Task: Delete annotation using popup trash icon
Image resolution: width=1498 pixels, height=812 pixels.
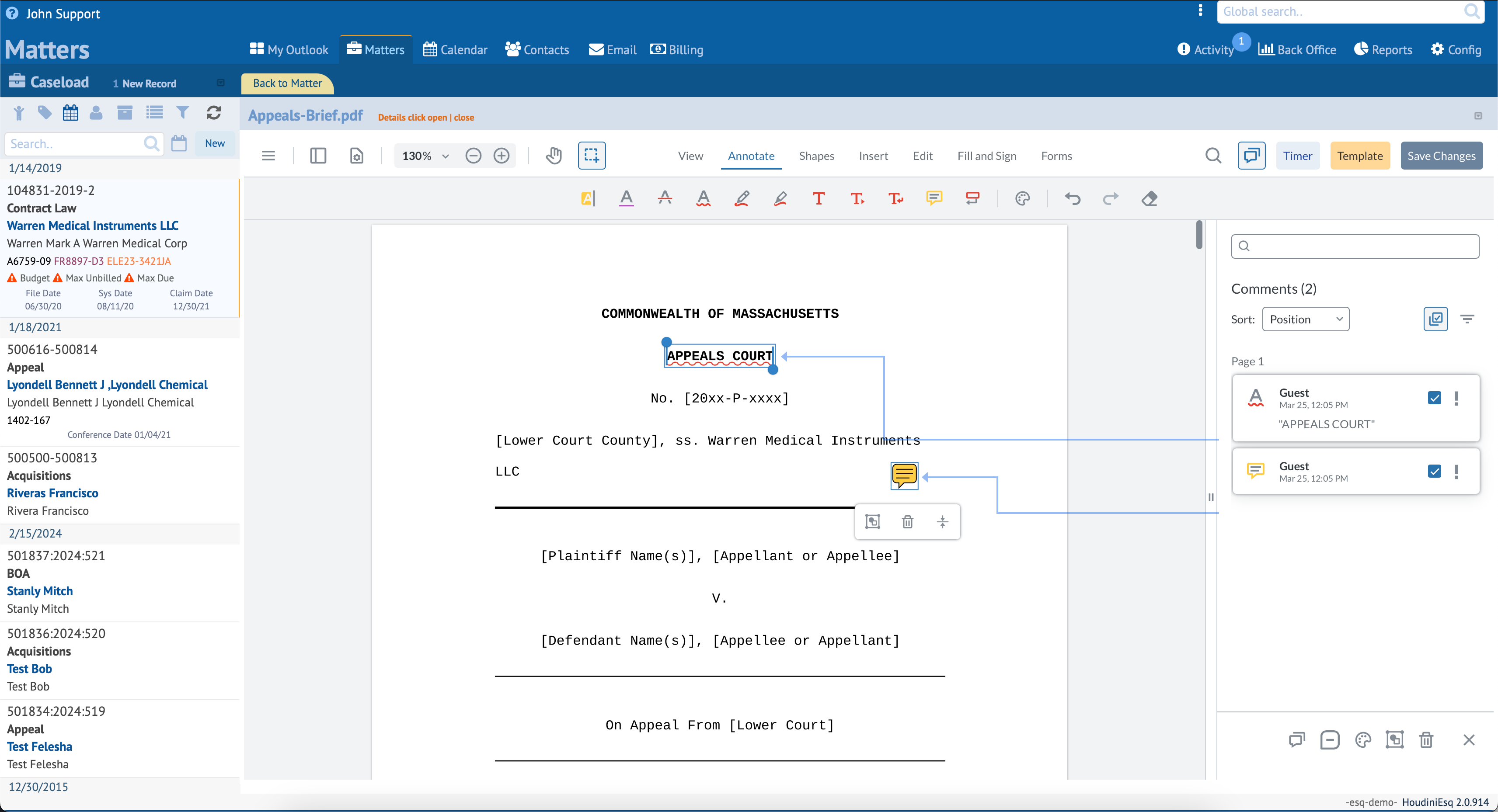Action: pyautogui.click(x=907, y=522)
